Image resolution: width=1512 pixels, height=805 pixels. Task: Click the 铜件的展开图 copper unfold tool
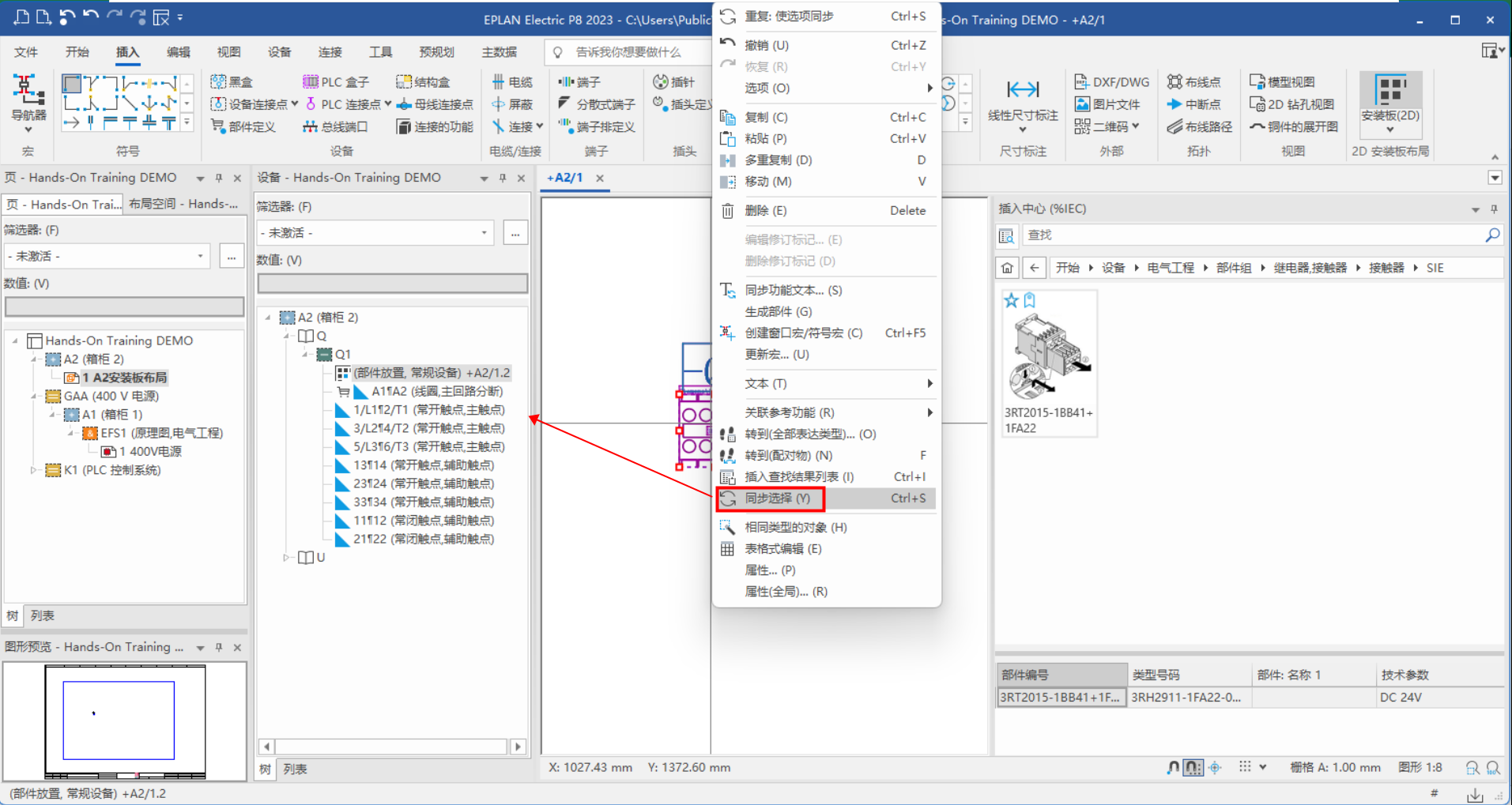pyautogui.click(x=1294, y=126)
